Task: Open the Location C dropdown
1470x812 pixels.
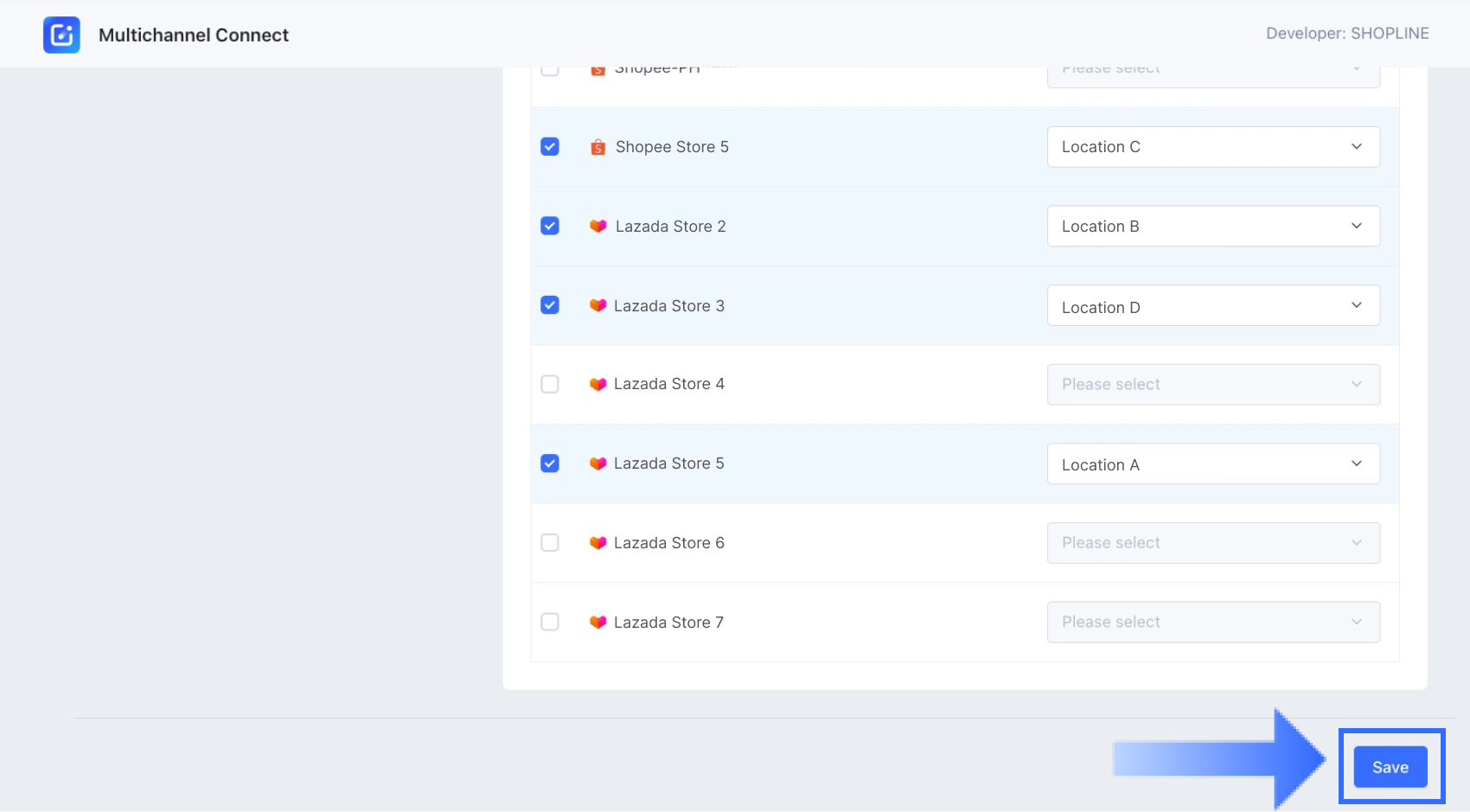Action: click(1212, 147)
